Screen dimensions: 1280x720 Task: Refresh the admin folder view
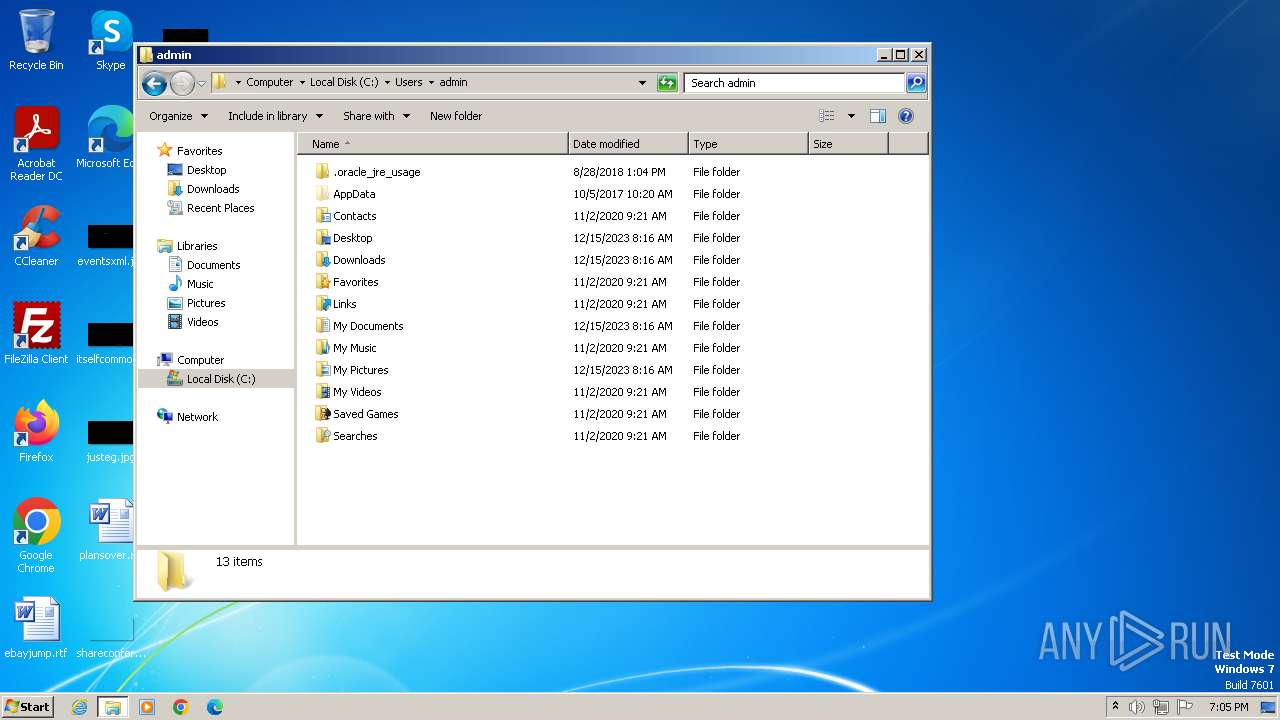pyautogui.click(x=667, y=83)
